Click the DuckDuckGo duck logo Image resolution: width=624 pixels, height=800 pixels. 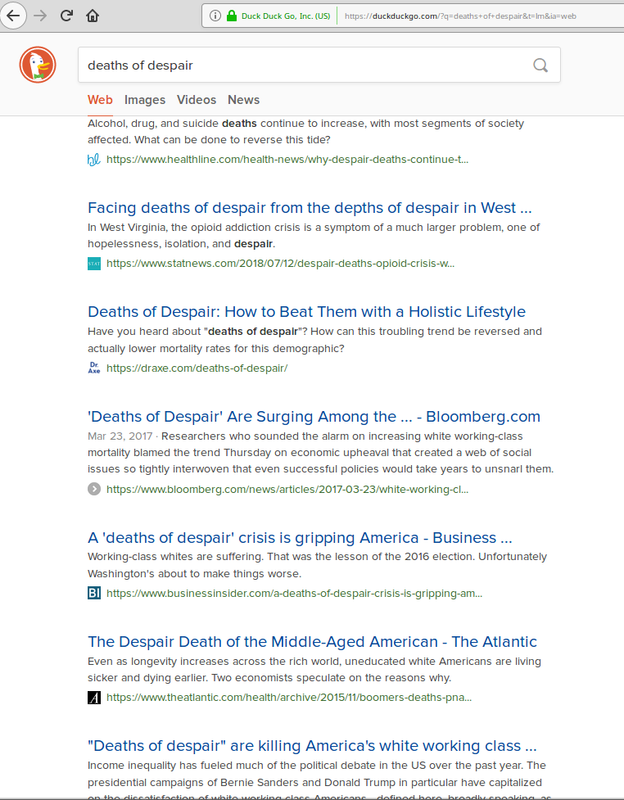pyautogui.click(x=38, y=65)
